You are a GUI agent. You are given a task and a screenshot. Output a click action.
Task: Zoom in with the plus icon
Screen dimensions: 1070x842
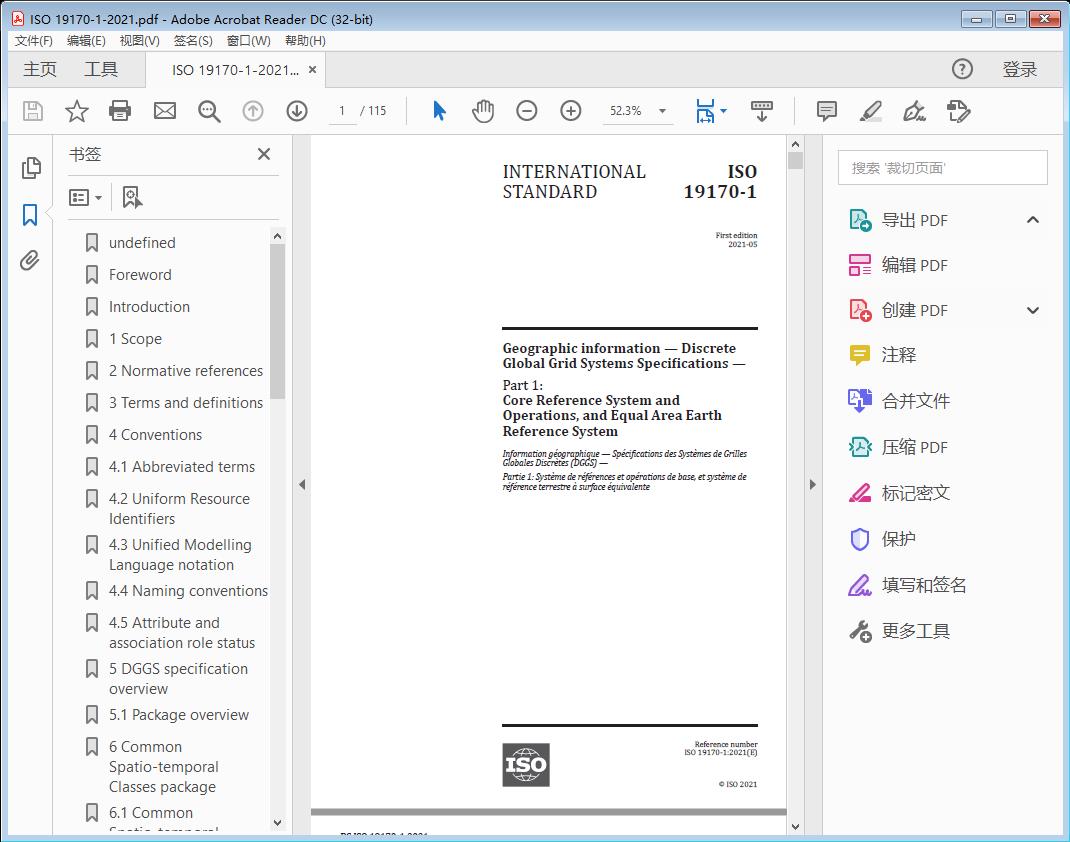click(571, 111)
